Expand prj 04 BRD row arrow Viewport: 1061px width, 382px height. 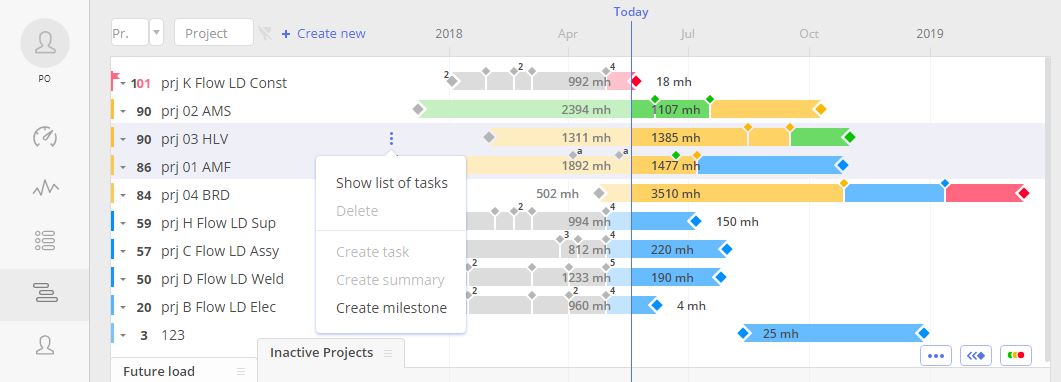(x=123, y=195)
